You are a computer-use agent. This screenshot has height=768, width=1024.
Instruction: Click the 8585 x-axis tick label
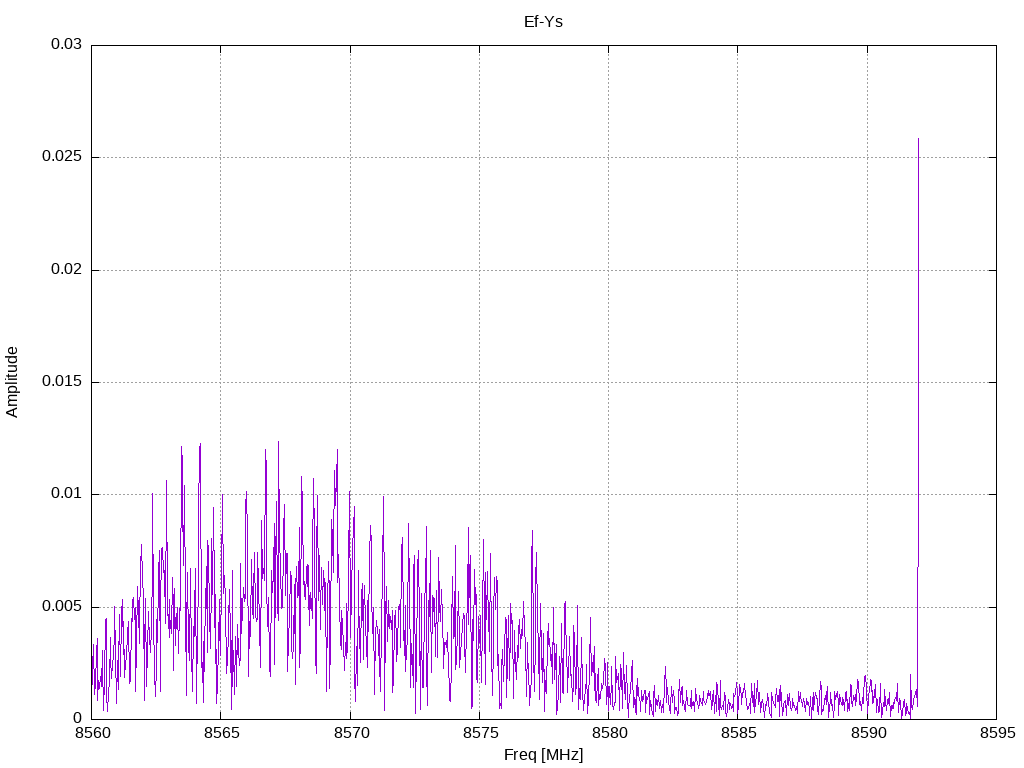click(x=739, y=733)
